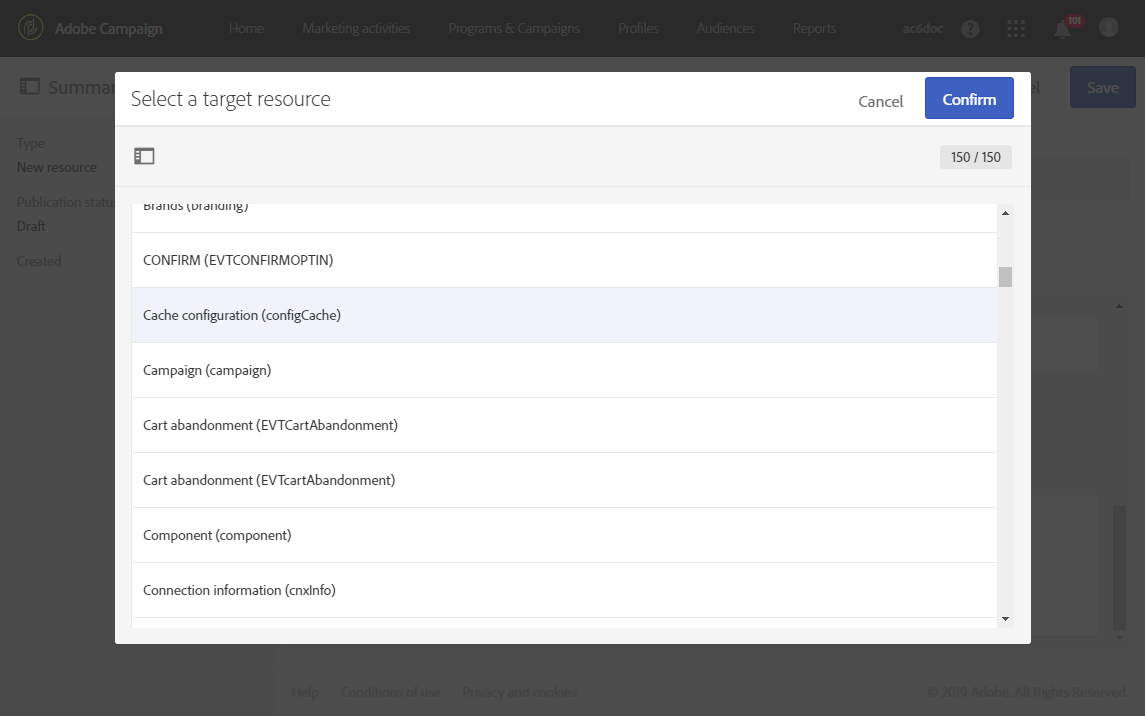This screenshot has height=716, width=1145.
Task: Click the resource list scrollbar thumb
Action: 1005,277
